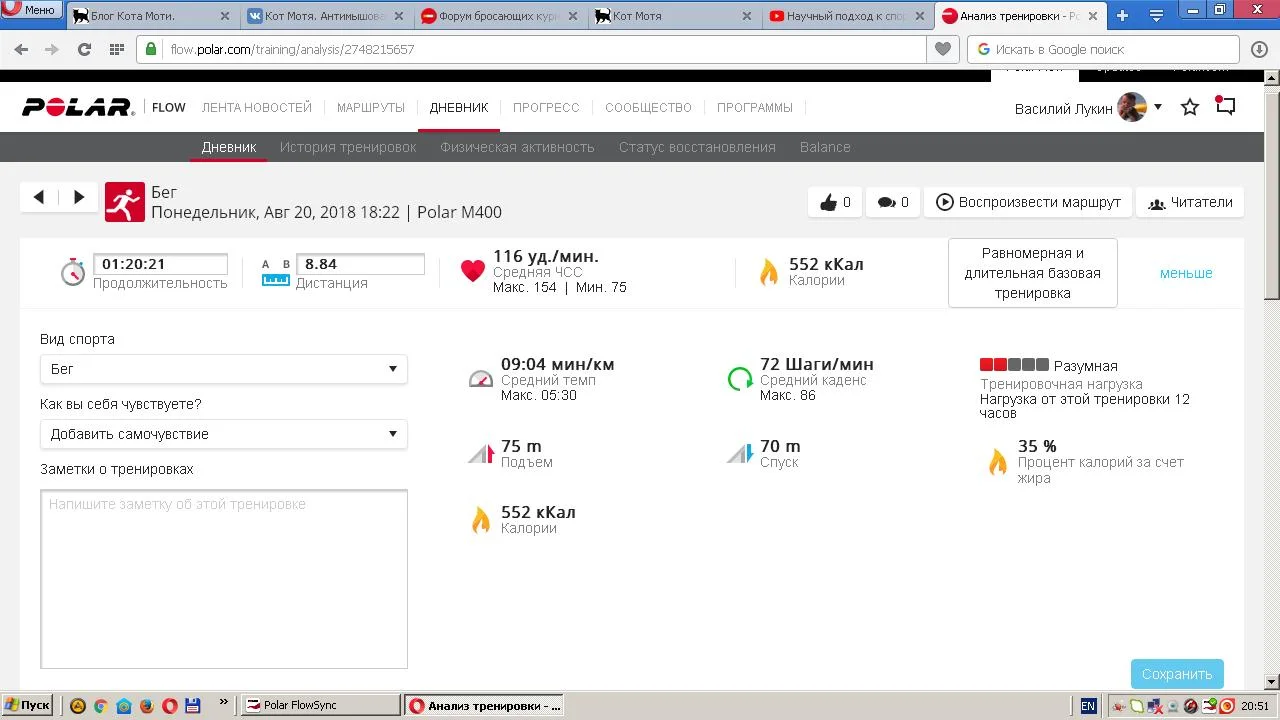
Task: Switch to Polar FlowSync taskbar window
Action: tap(321, 705)
